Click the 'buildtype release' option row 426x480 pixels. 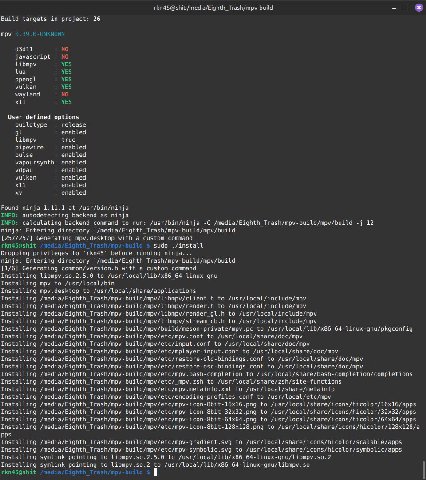(x=51, y=125)
